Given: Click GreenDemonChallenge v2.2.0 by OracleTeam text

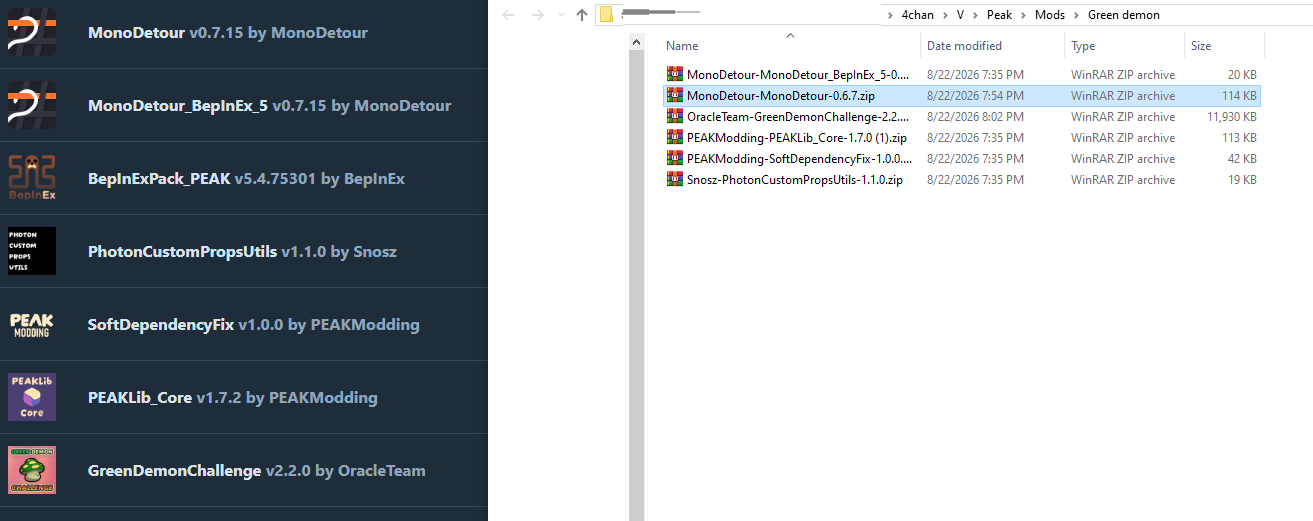Looking at the screenshot, I should (257, 470).
